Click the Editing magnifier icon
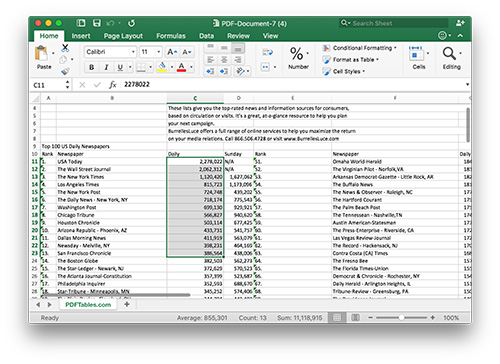The image size is (500, 364). (449, 53)
